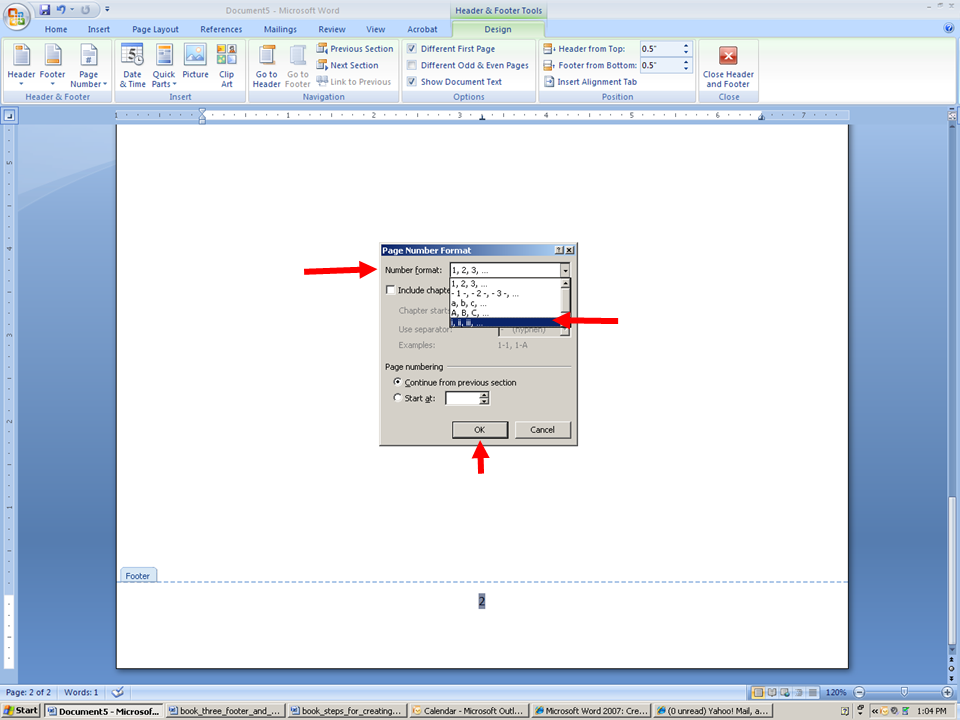Click the 120% zoom level
Viewport: 960px width, 720px height.
[x=836, y=692]
